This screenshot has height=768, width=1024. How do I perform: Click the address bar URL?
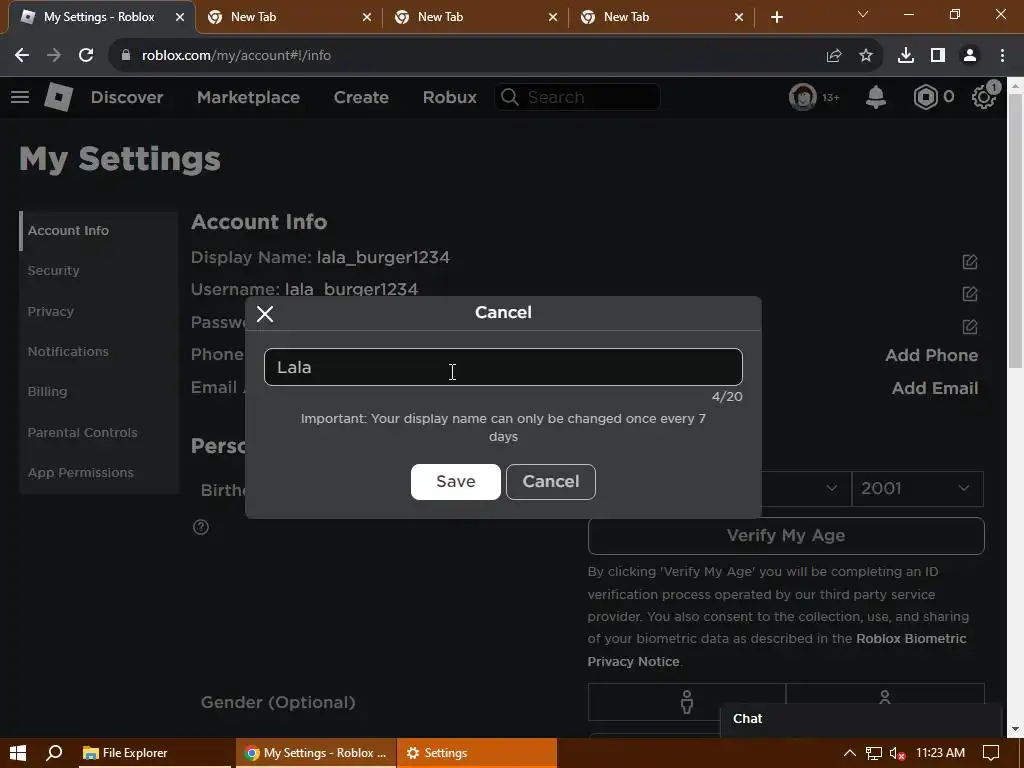[x=236, y=56]
